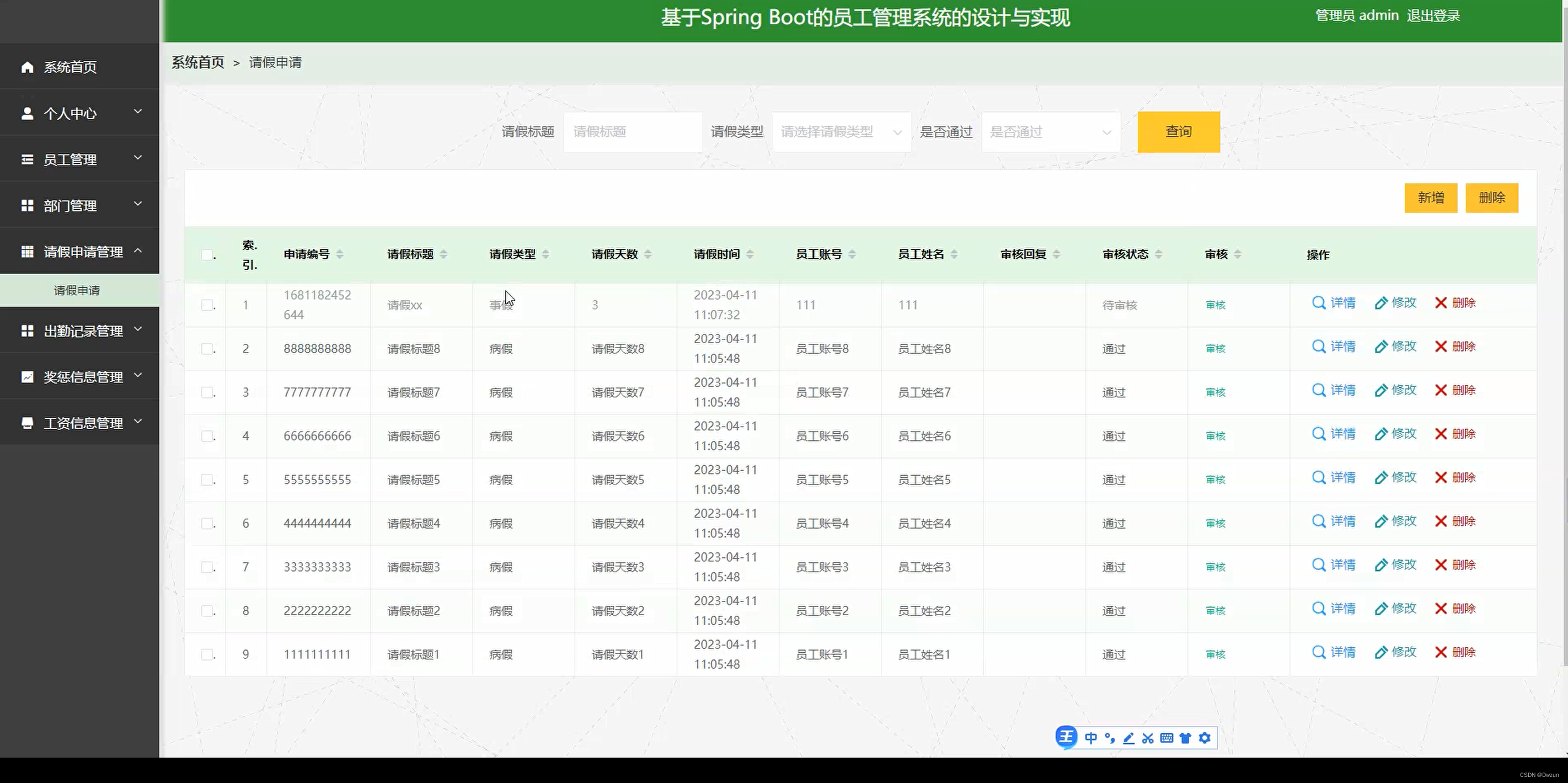
Task: Click the pencil 修改 icon in row 5
Action: (x=1381, y=477)
